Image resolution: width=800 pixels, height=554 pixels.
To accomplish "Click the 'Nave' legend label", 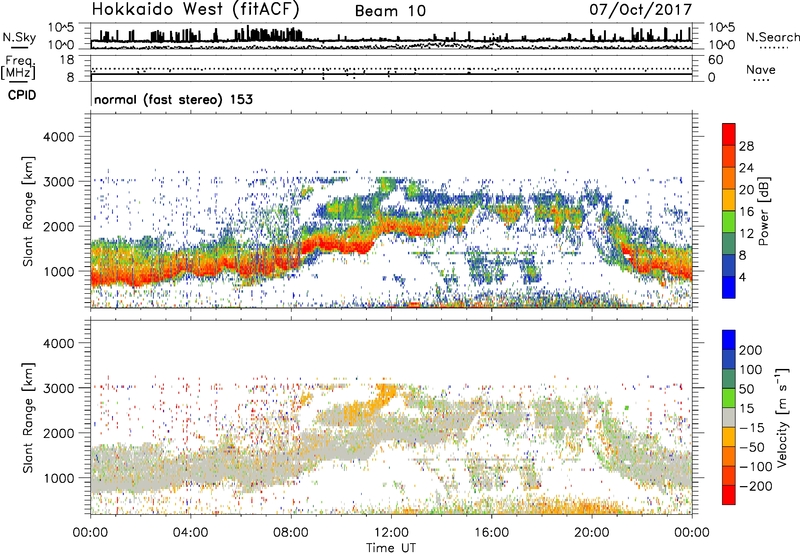I will [761, 69].
